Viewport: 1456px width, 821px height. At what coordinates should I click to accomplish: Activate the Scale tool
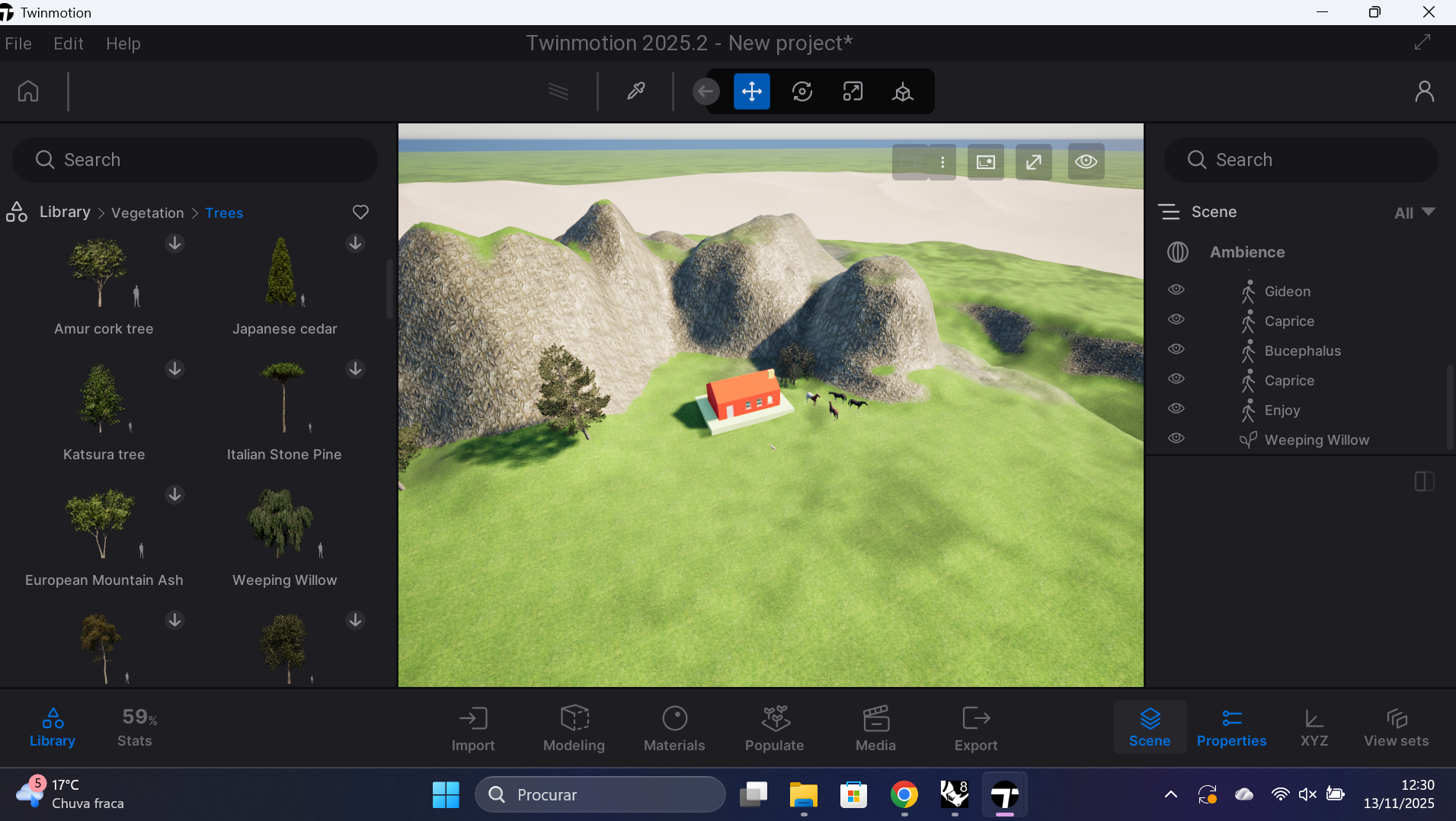[x=853, y=91]
